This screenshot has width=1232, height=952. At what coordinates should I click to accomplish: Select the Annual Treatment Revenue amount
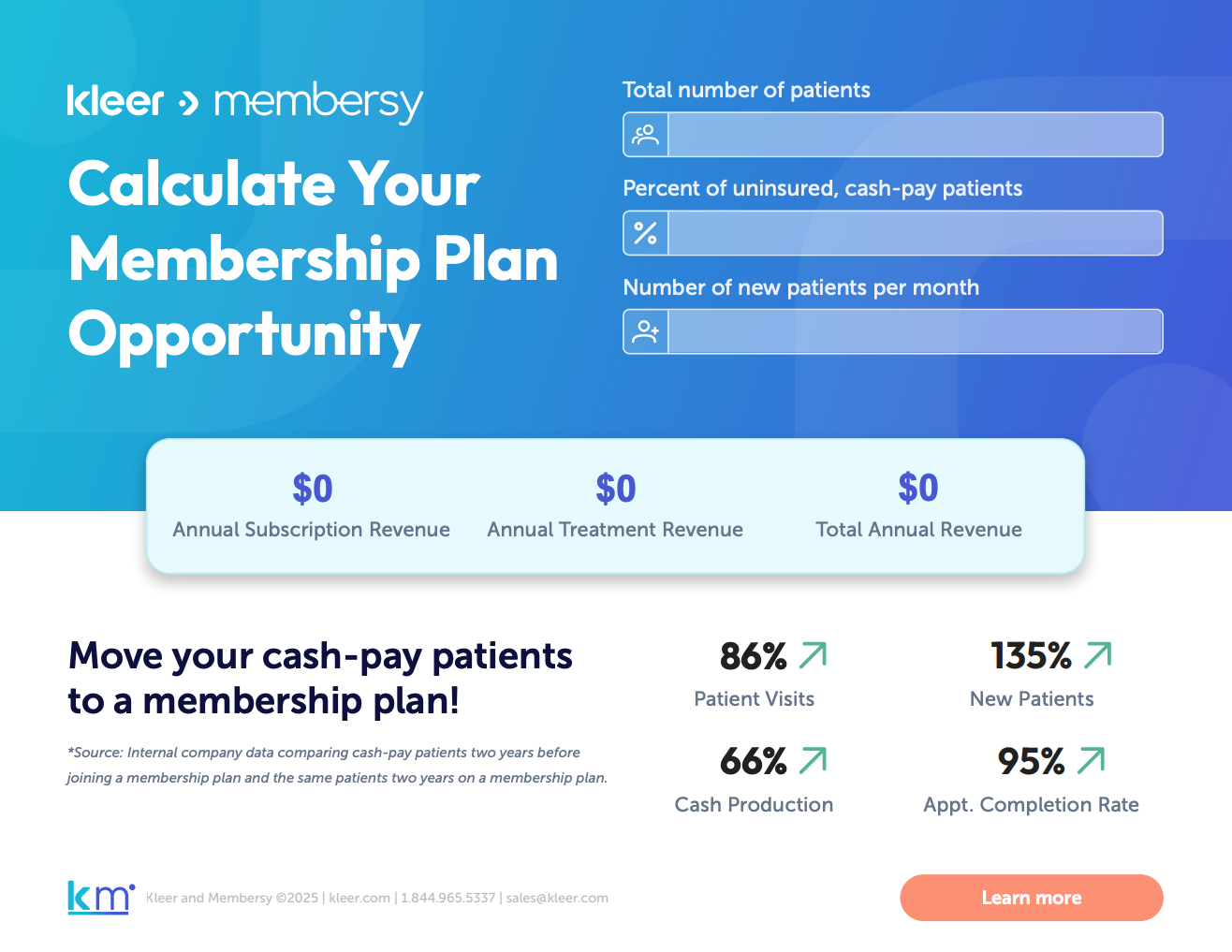(x=615, y=489)
